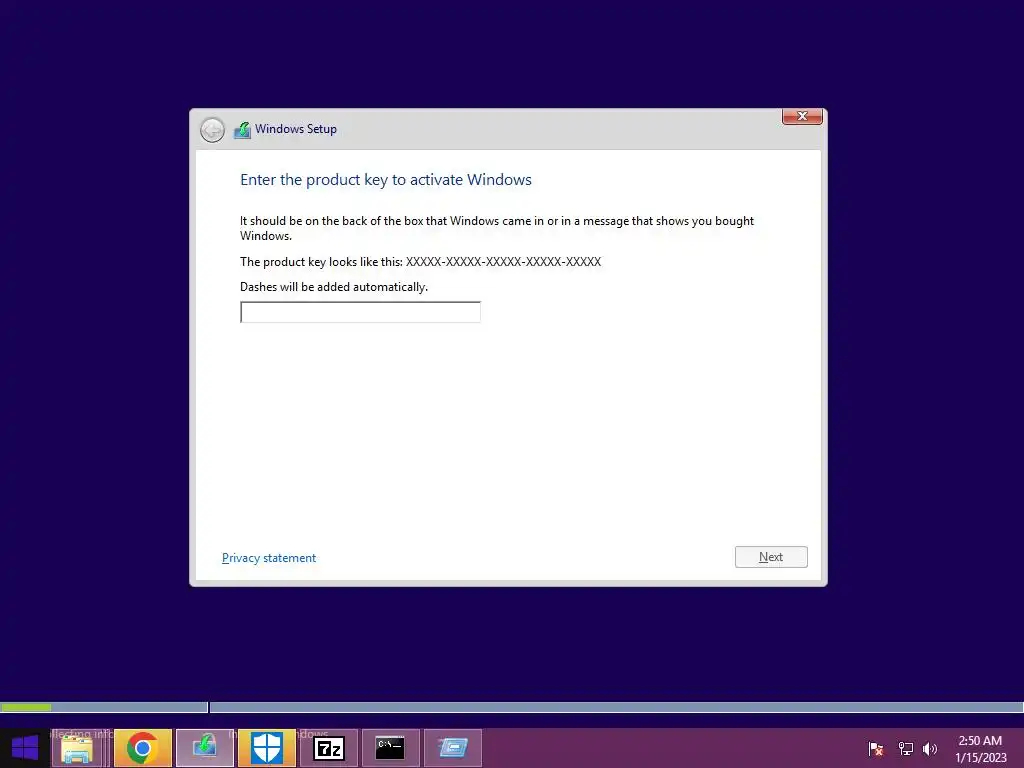Open the Privacy statement link
The width and height of the screenshot is (1024, 768).
coord(269,558)
